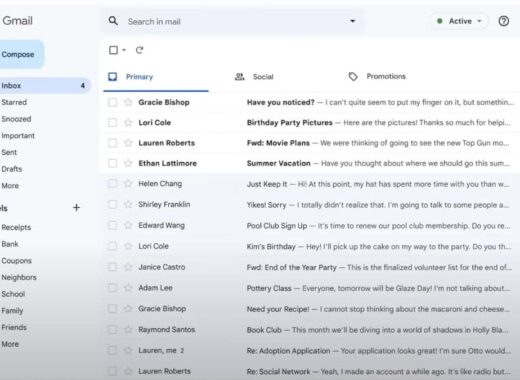
Task: Open the Drafts folder
Action: [x=12, y=169]
